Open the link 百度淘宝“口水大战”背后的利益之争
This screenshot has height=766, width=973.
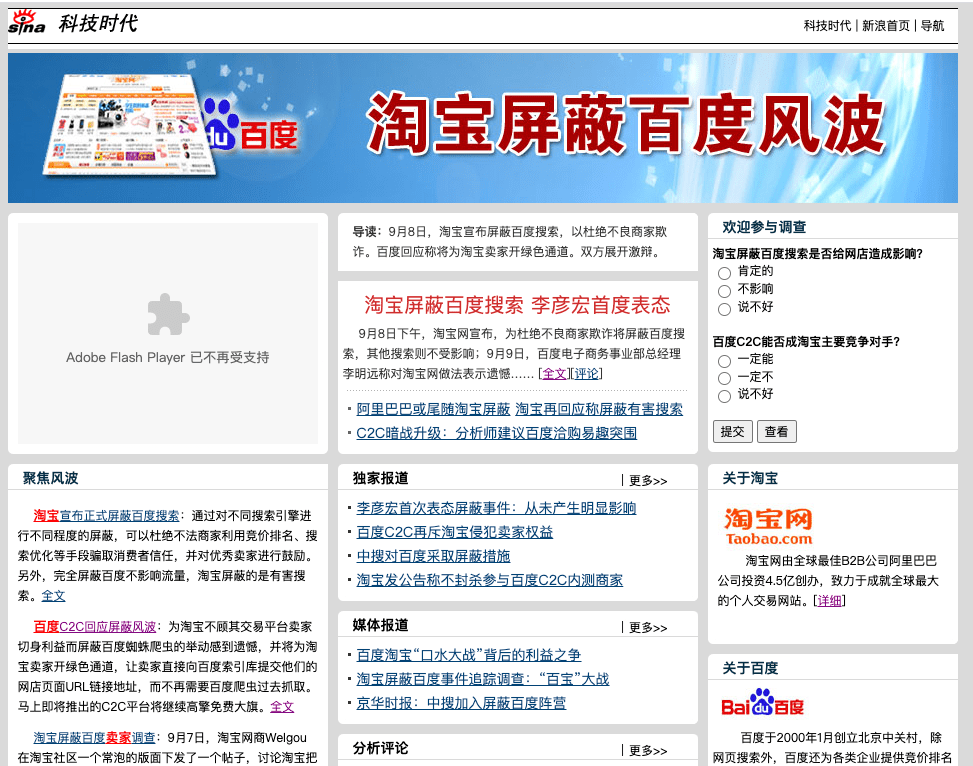pyautogui.click(x=469, y=655)
